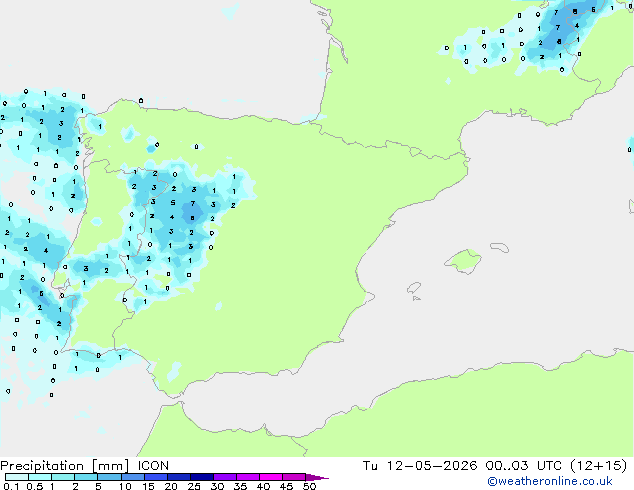Click the 45–50 mm legend color swatch
This screenshot has height=490, width=634.
294,477
